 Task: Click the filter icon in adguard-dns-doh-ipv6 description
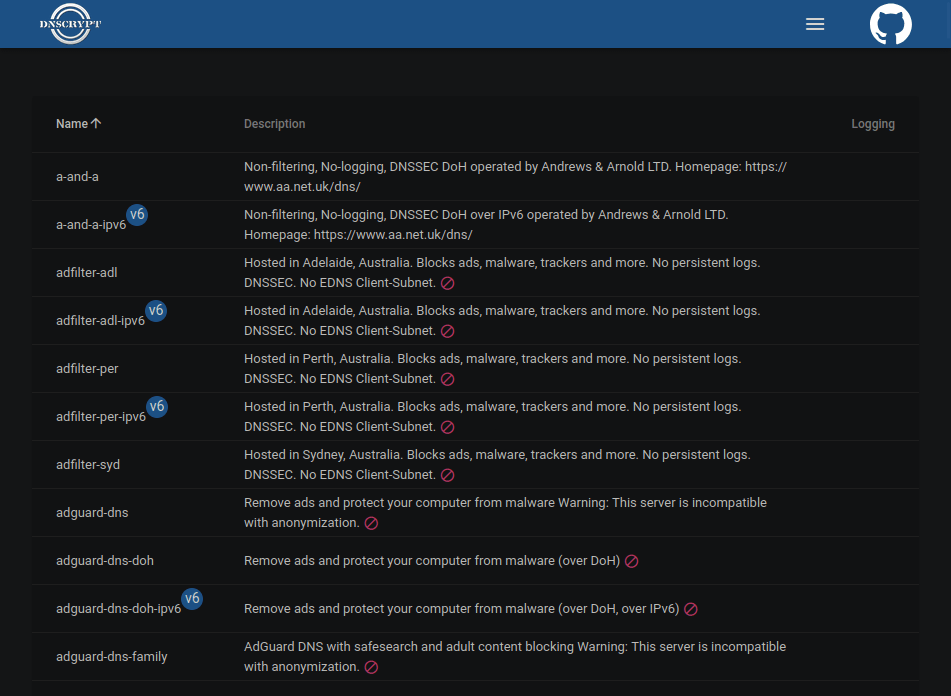[691, 609]
